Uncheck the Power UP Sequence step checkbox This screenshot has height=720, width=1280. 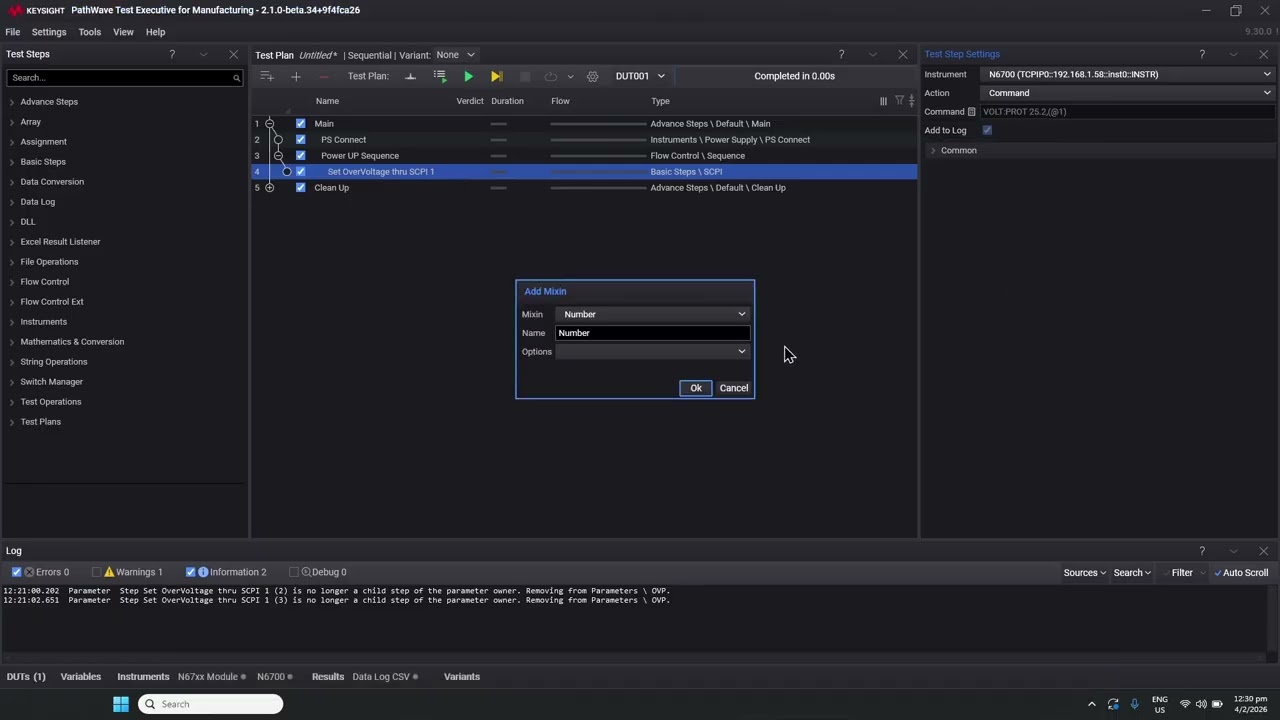click(300, 156)
